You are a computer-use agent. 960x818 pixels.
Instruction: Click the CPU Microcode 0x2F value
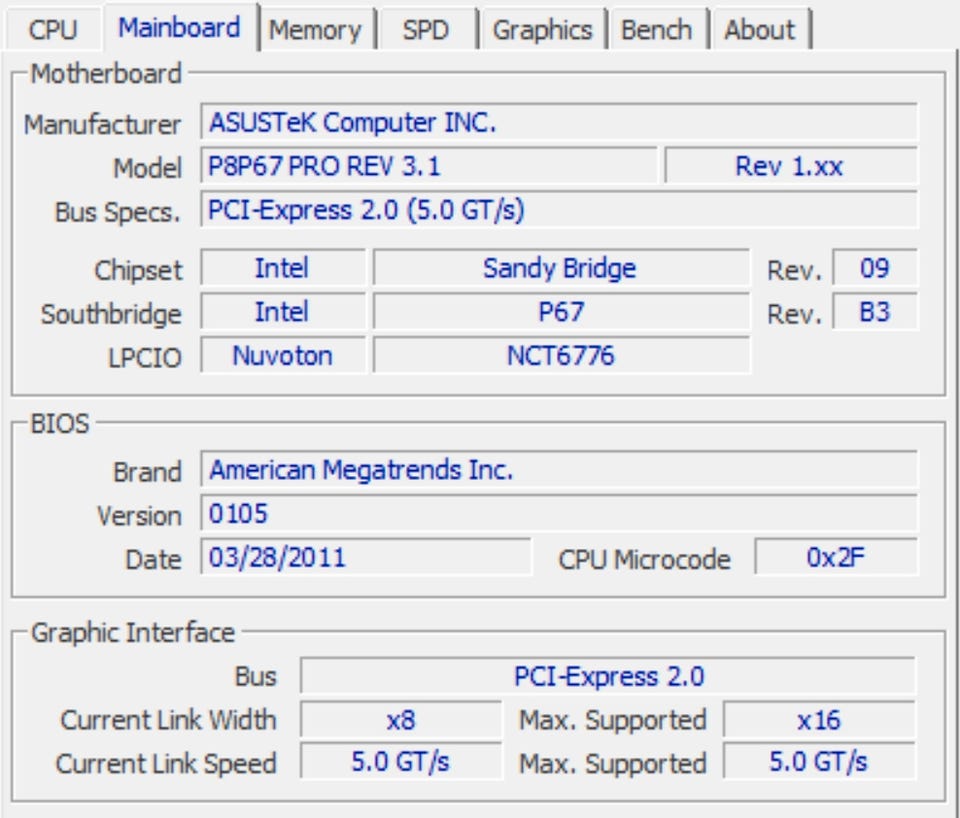point(836,557)
